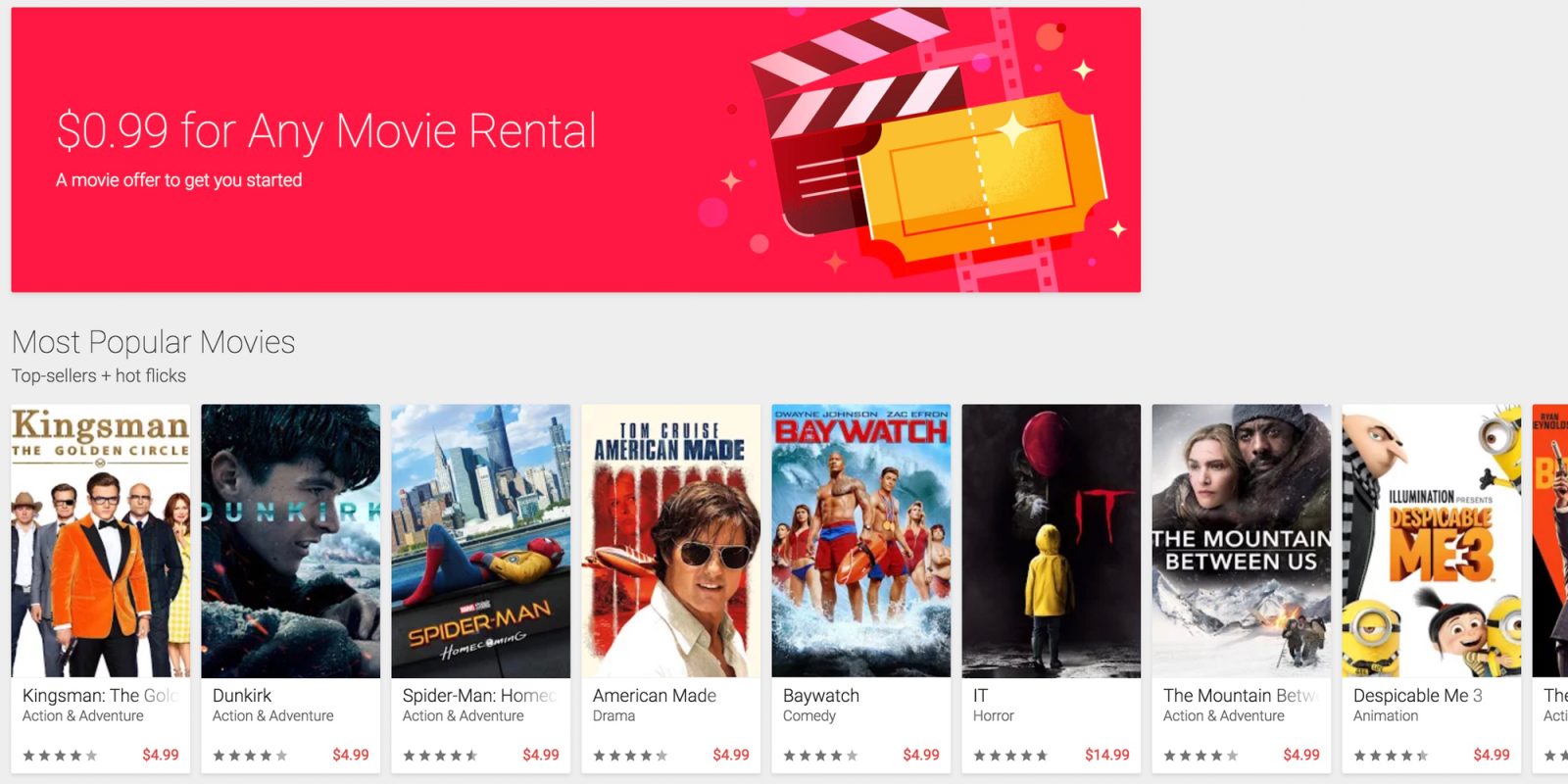This screenshot has height=784, width=1568.
Task: Click the Dunkirk title link
Action: [x=242, y=696]
